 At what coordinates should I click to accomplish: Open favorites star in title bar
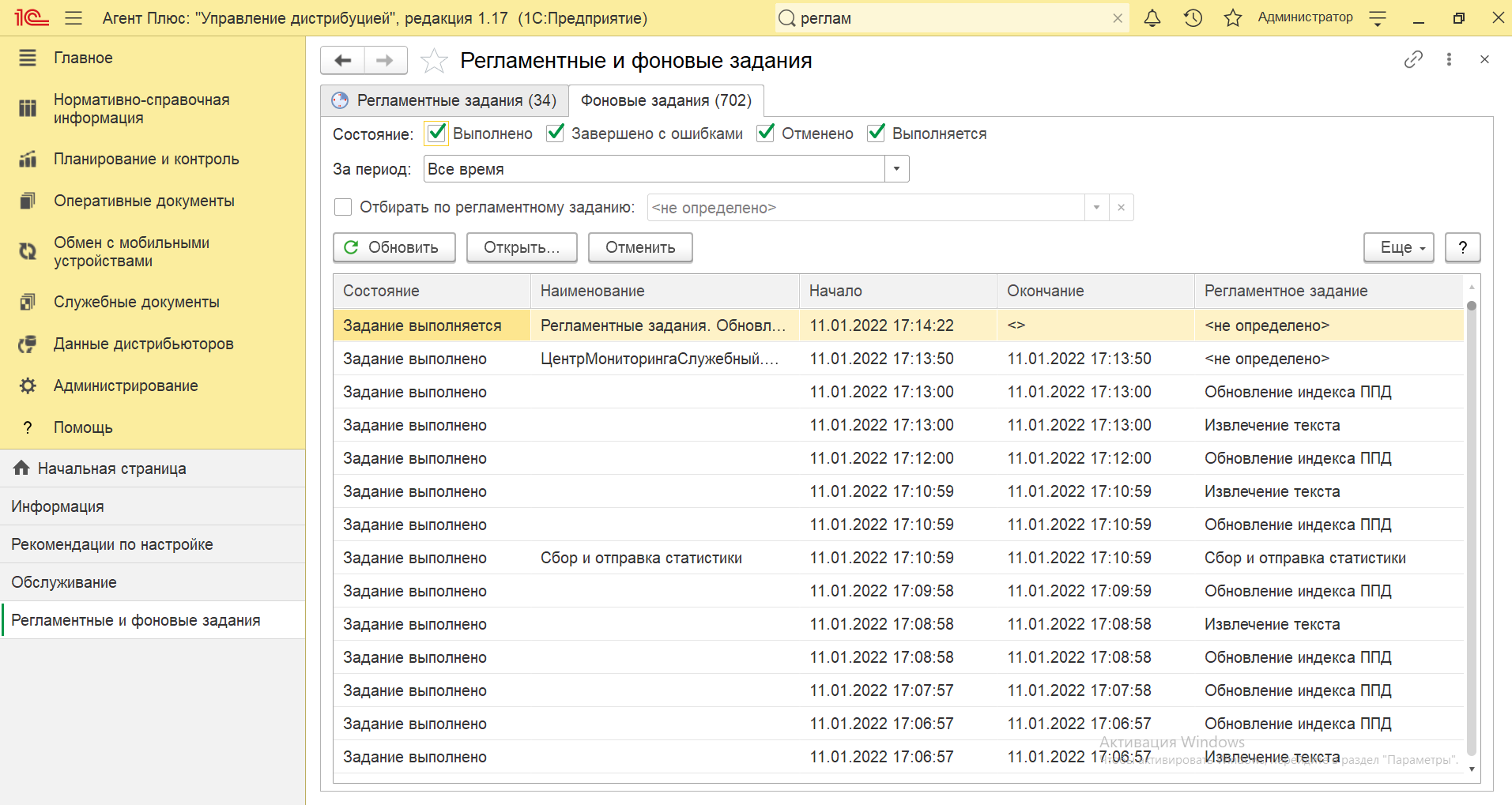(x=1233, y=17)
